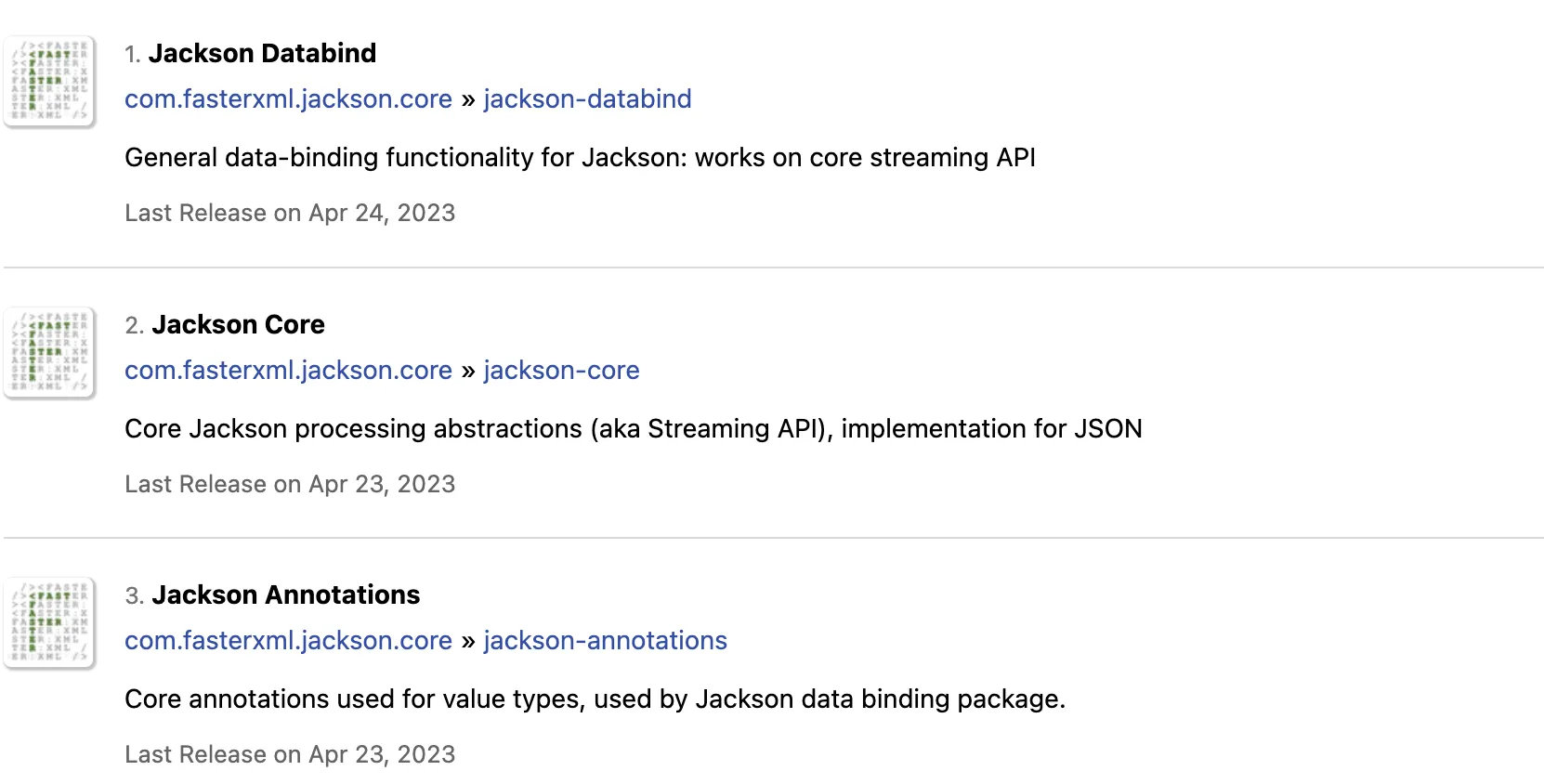The image size is (1544, 784).
Task: Click rank number 1 before Jackson Databind
Action: (132, 55)
